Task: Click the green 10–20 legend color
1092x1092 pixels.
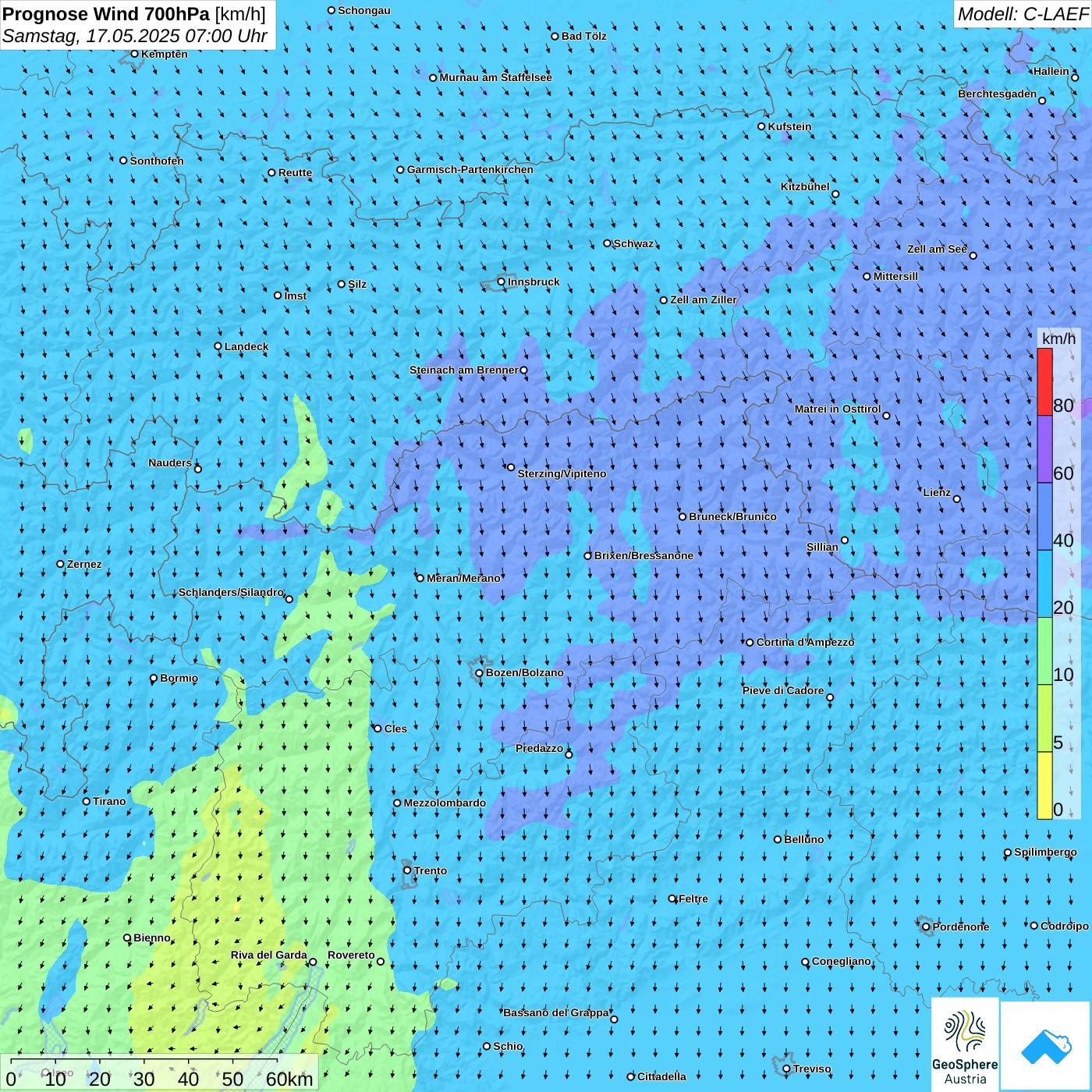Action: coord(1044,651)
